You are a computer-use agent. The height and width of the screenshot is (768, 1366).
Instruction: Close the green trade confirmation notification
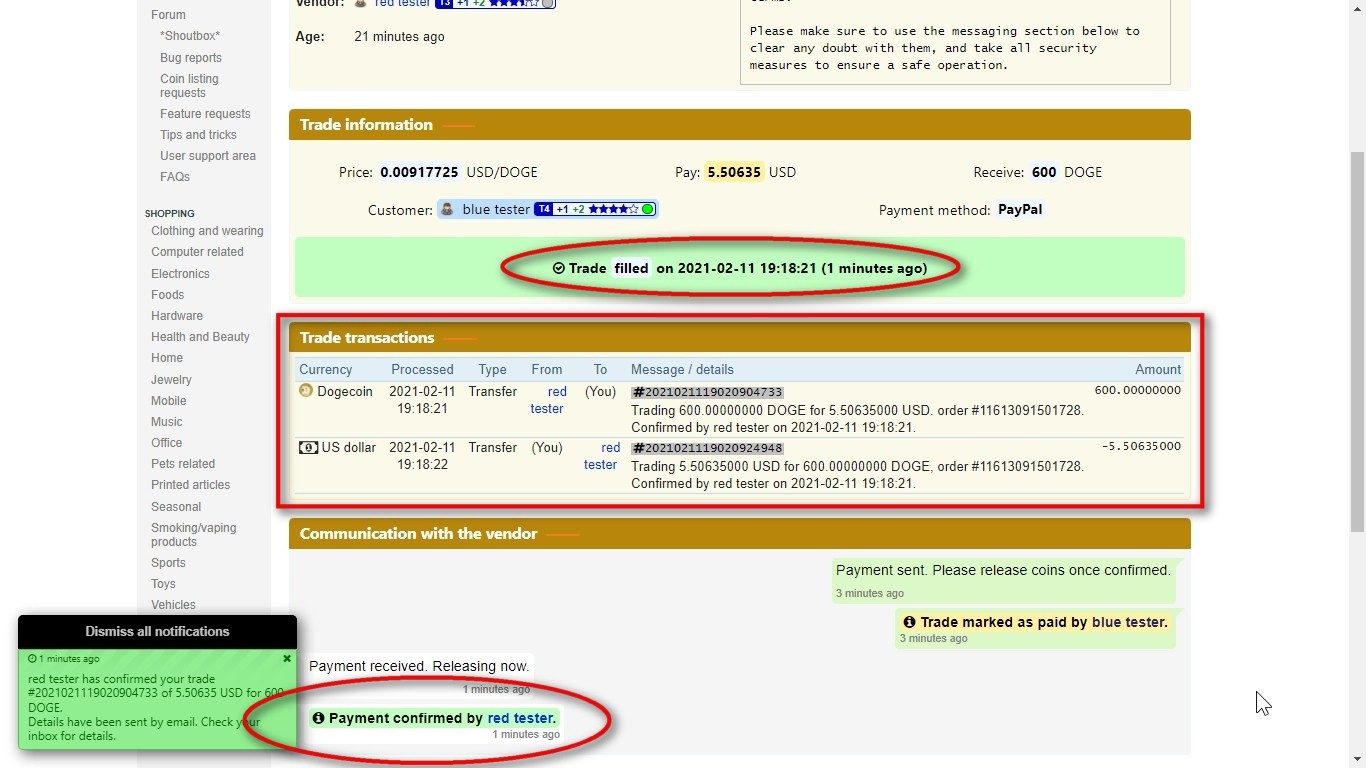coord(287,659)
